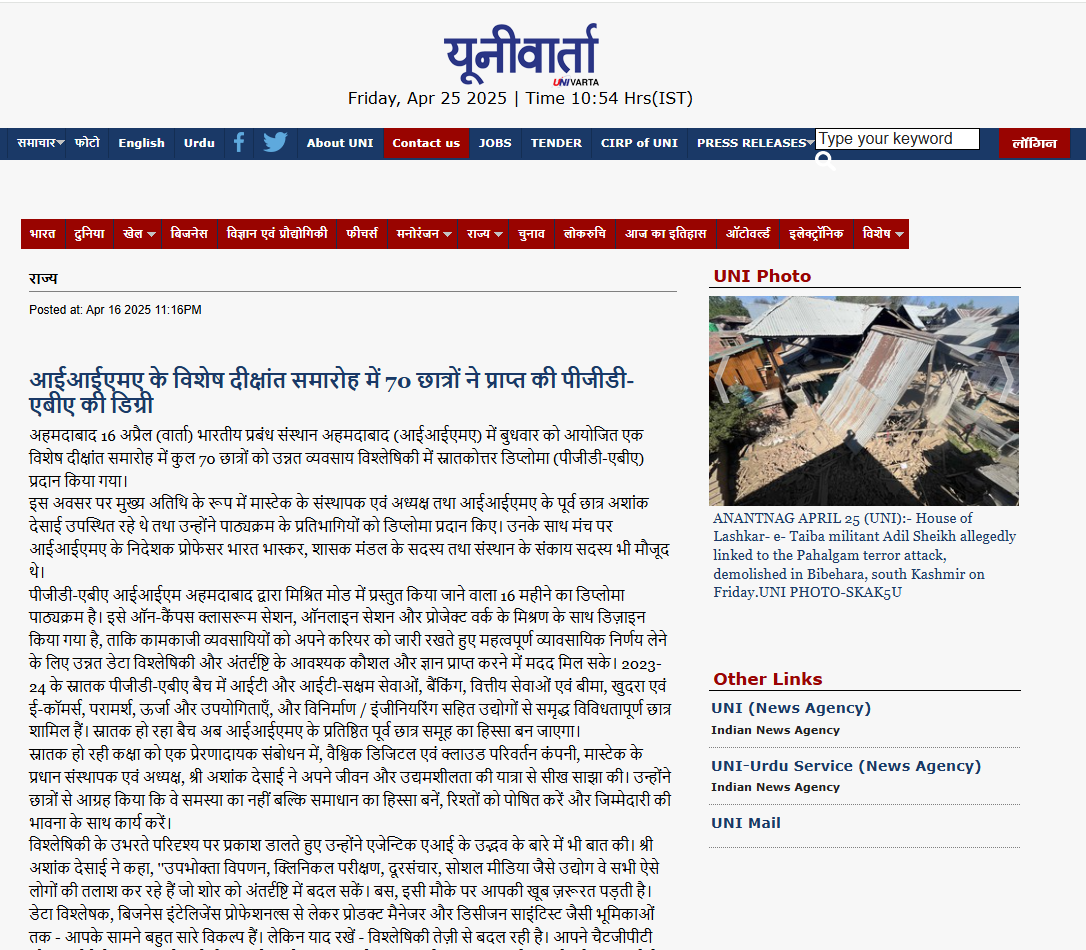Open the मनोरंजन dropdown
The image size is (1086, 950).
422,233
